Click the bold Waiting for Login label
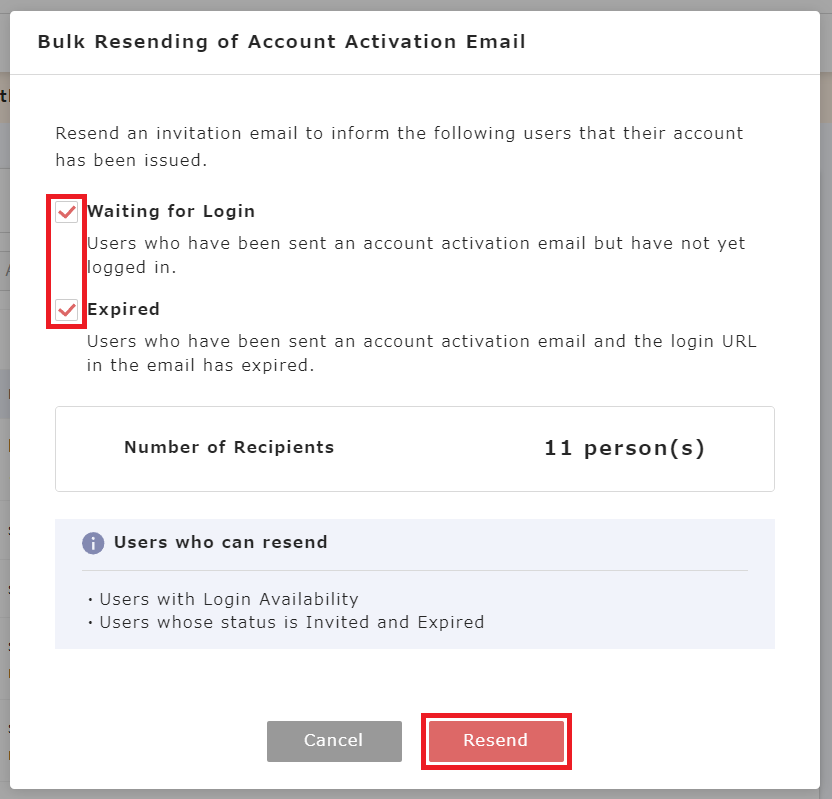This screenshot has height=799, width=832. 171,212
